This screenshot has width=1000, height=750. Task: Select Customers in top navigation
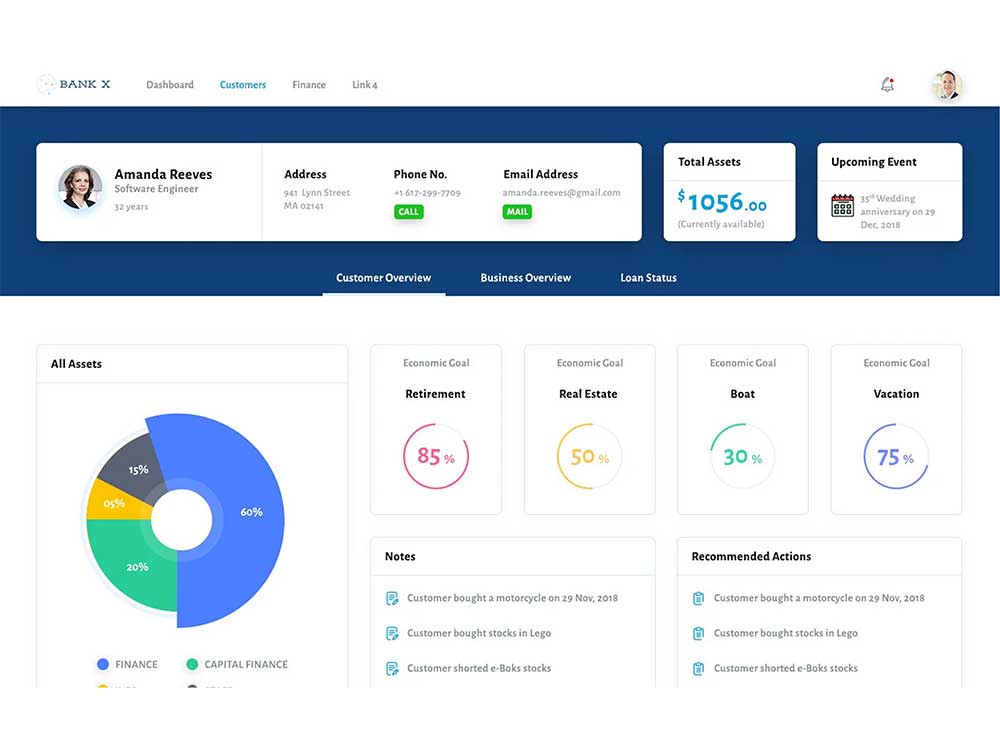point(243,85)
